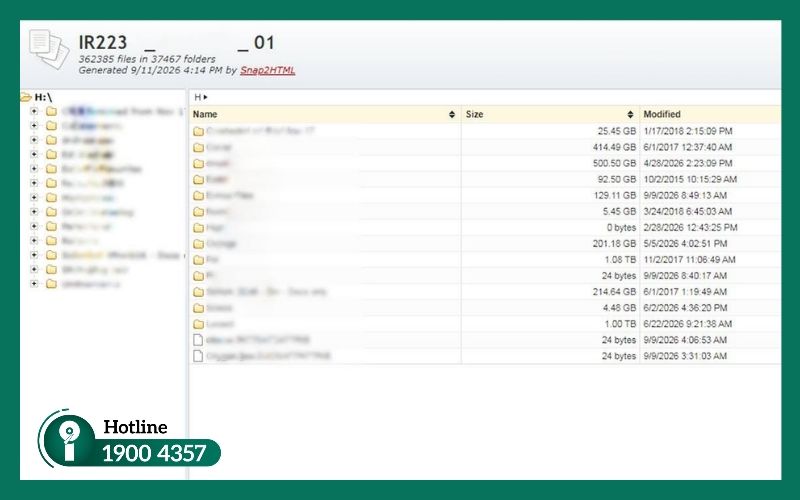Open the folder icon in the 201.18 GB row
Viewport: 800px width, 500px height.
click(198, 244)
